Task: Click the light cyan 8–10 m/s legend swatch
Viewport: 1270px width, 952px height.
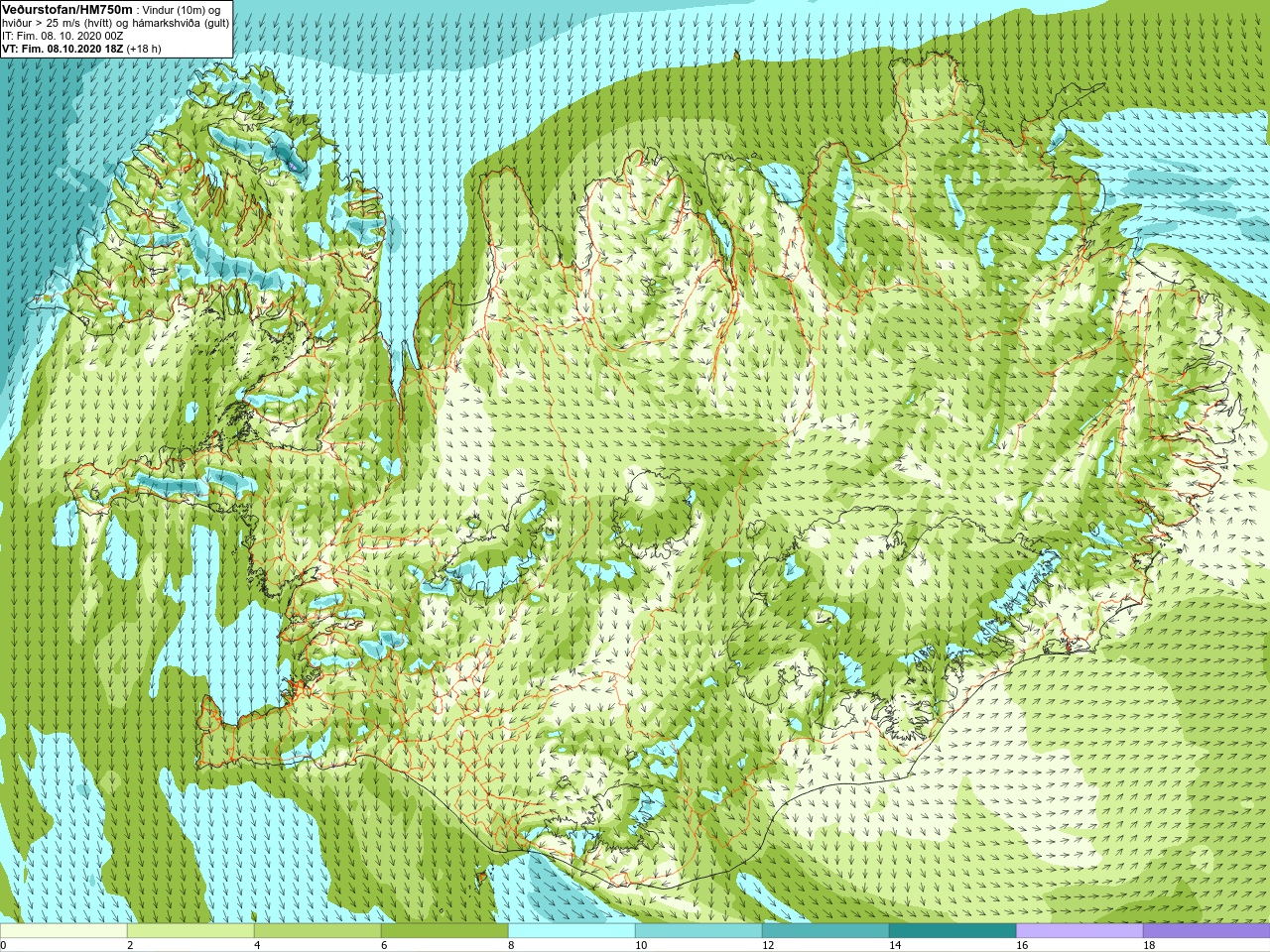Action: tap(571, 931)
